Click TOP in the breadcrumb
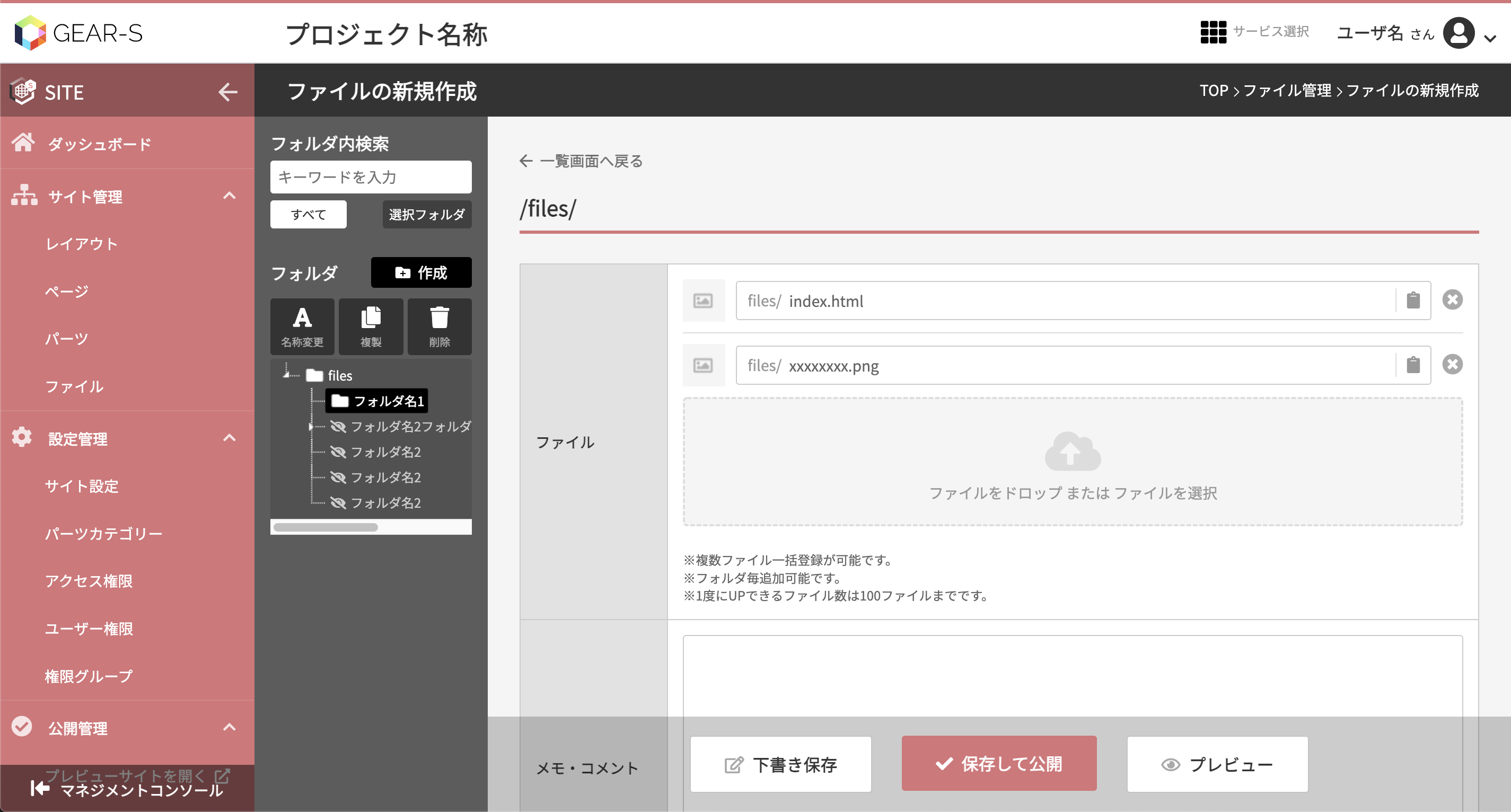Screen dimensions: 1511x812 click(x=1214, y=90)
